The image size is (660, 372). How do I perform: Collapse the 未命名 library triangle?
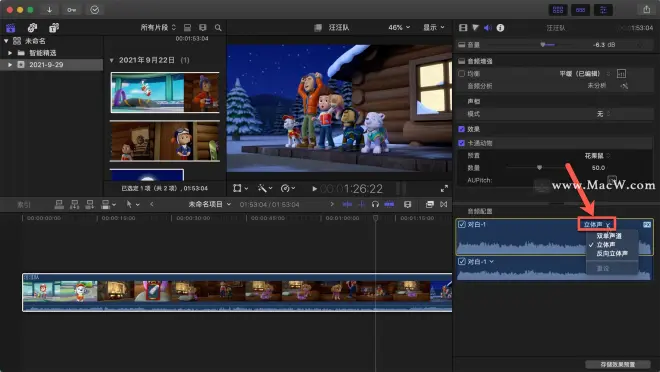(x=6, y=41)
